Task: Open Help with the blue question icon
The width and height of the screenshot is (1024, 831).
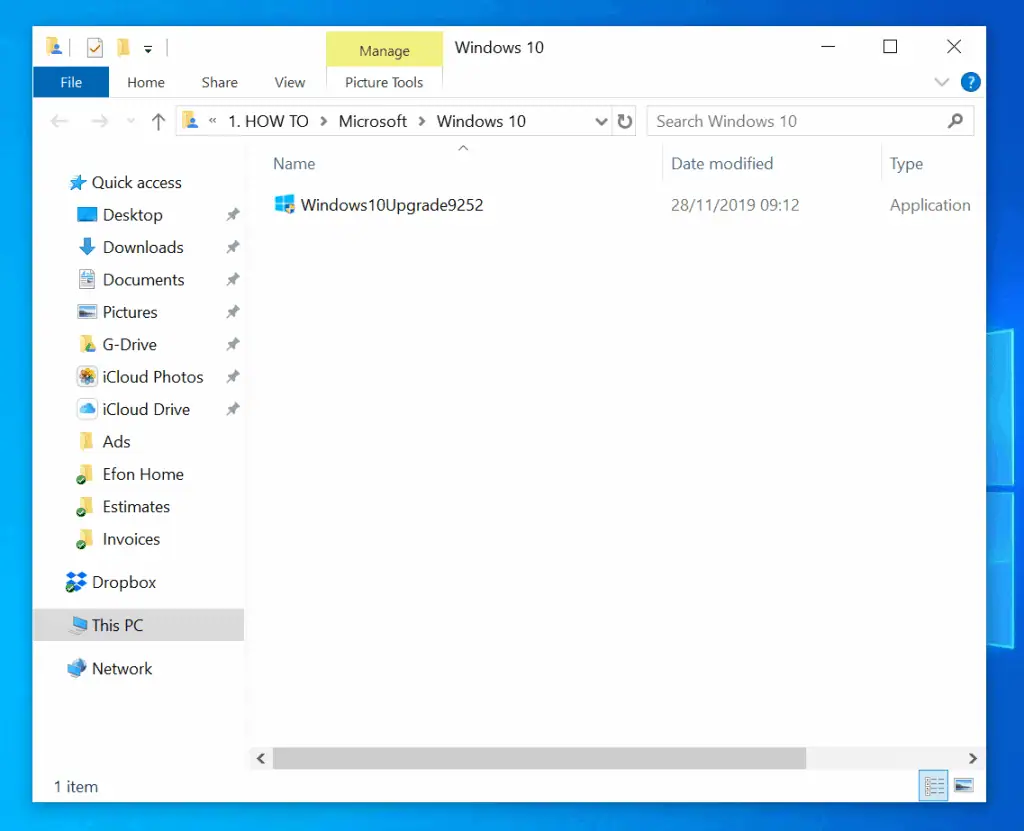Action: 970,82
